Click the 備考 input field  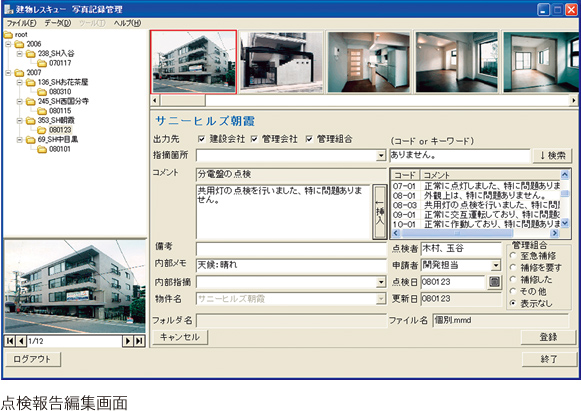pyautogui.click(x=291, y=249)
